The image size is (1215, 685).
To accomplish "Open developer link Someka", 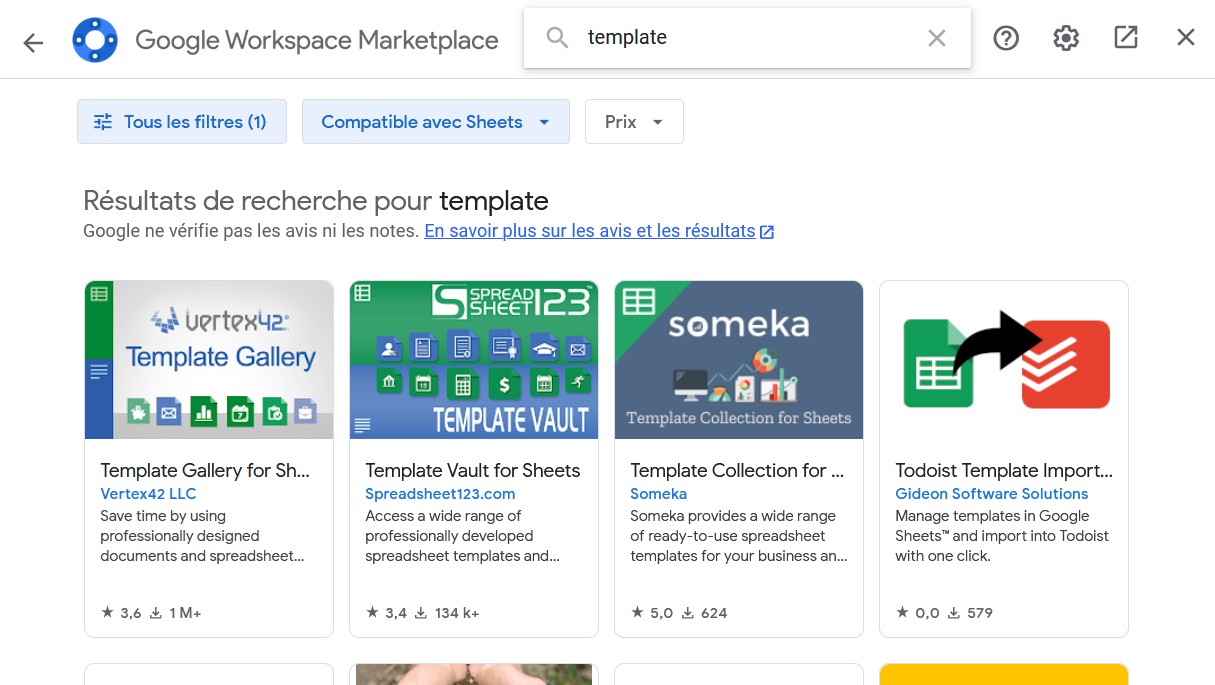I will 658,494.
